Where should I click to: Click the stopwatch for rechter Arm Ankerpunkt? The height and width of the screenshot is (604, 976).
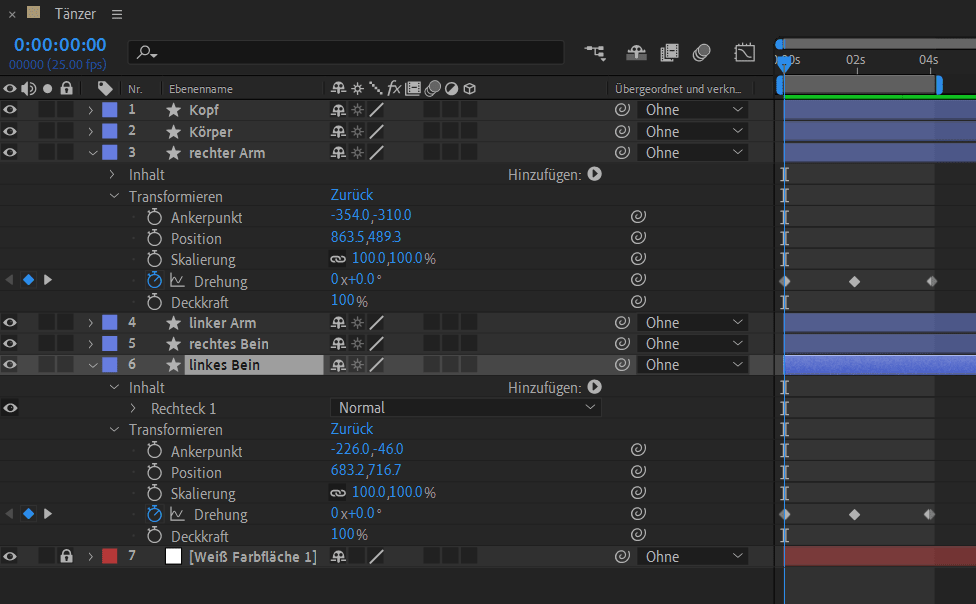[154, 217]
